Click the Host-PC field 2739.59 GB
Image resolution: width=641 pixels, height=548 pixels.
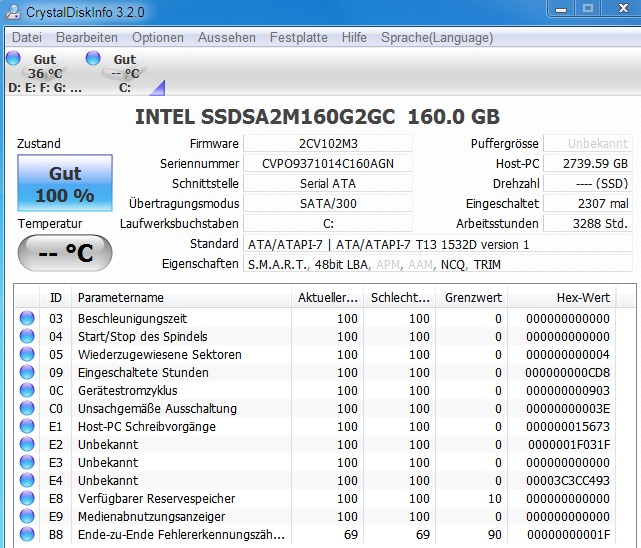click(x=588, y=163)
